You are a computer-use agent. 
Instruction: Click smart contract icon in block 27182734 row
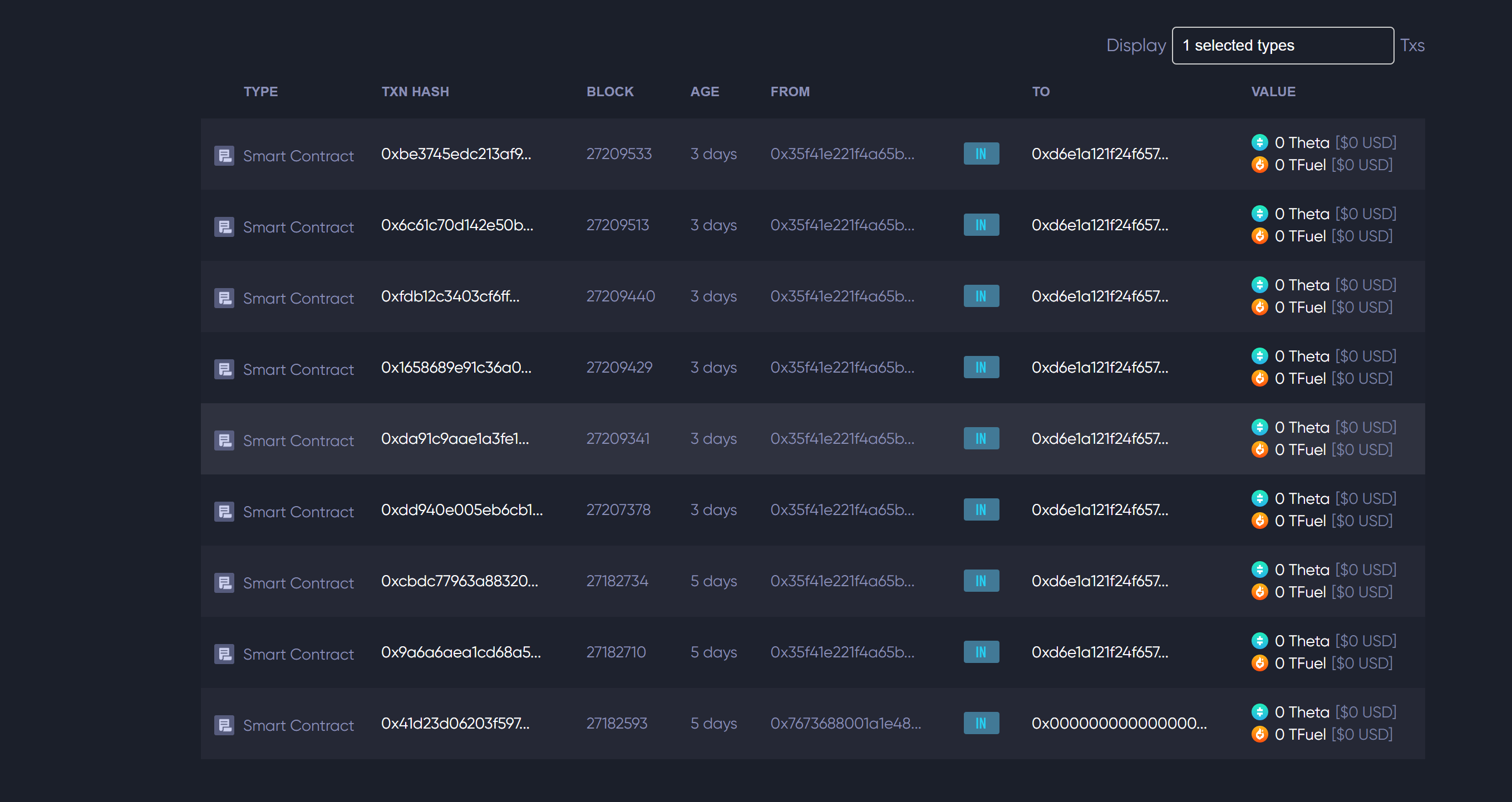[224, 582]
